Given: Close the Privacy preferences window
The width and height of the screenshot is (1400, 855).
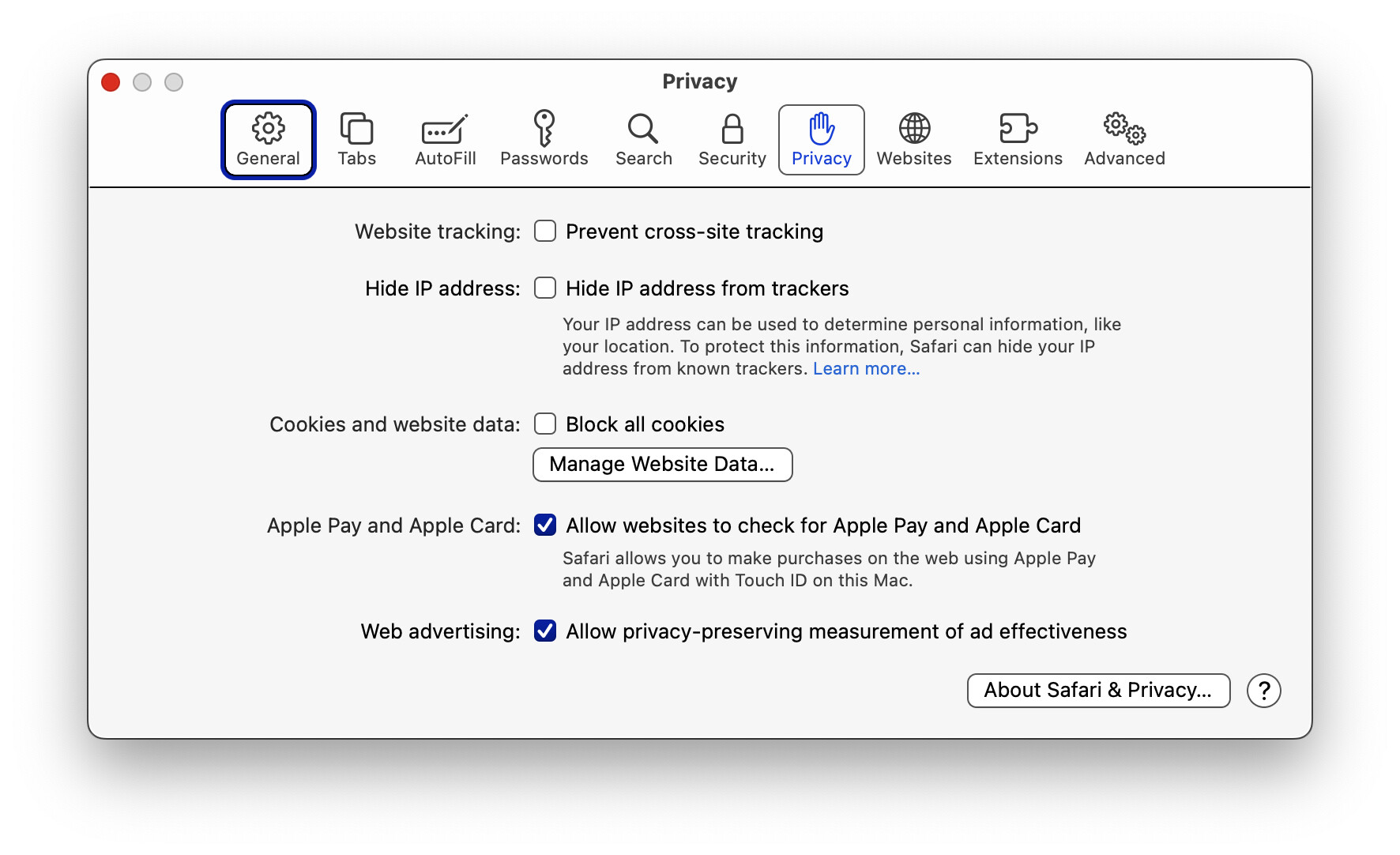Looking at the screenshot, I should pos(111,82).
